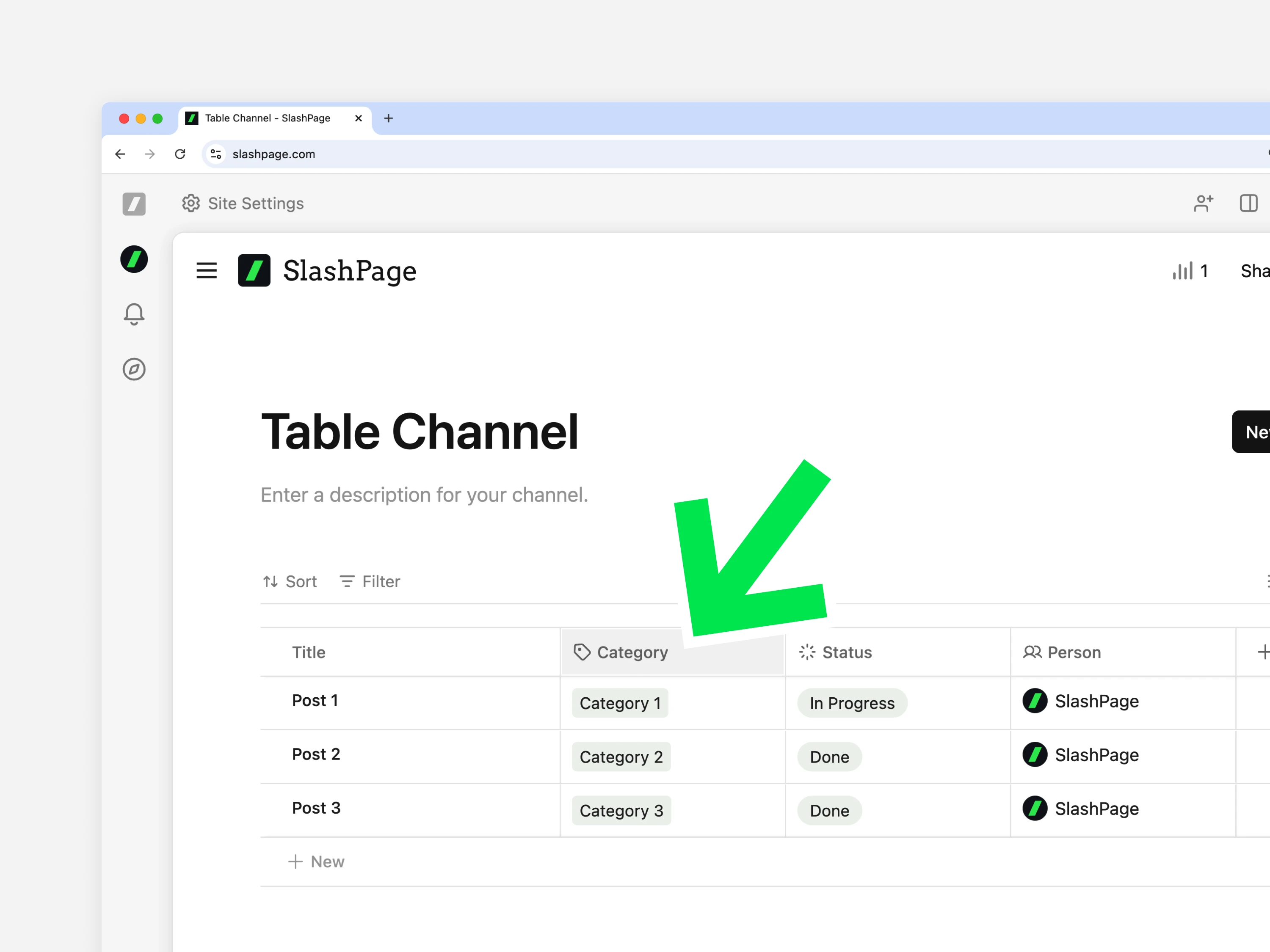The width and height of the screenshot is (1270, 952).
Task: Click site information icon in address bar
Action: pos(216,154)
